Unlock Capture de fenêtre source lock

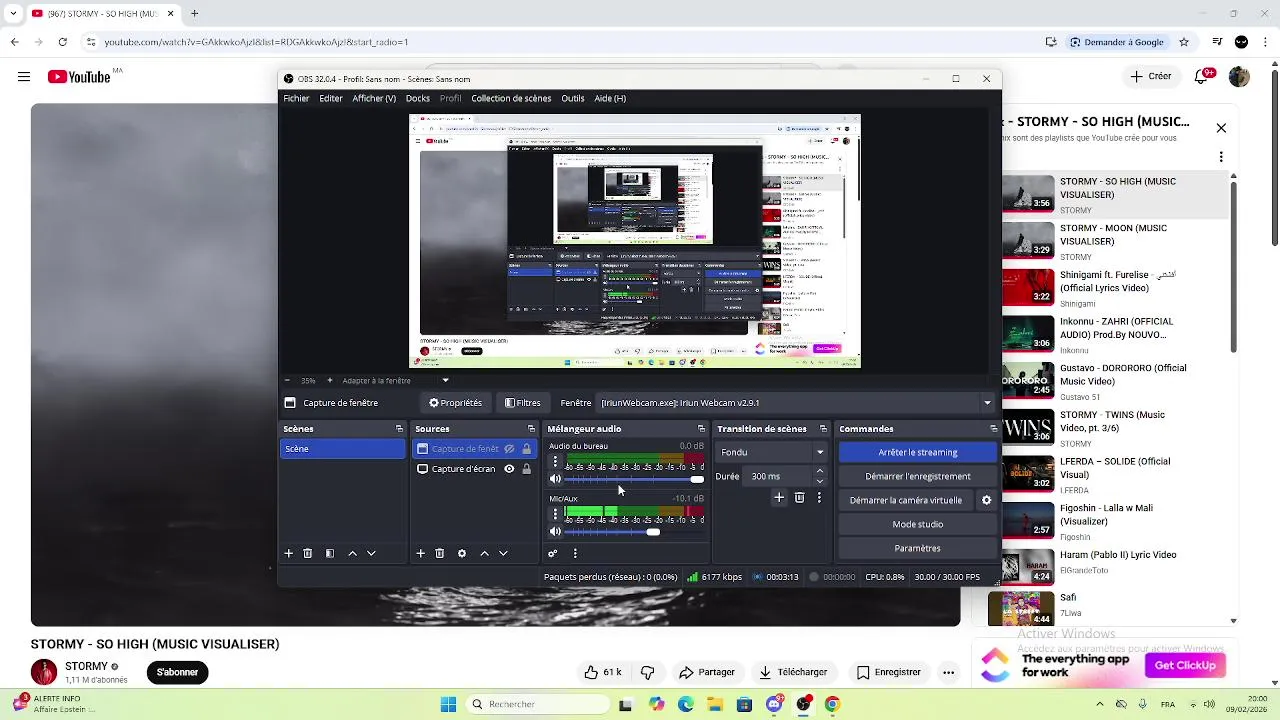527,449
